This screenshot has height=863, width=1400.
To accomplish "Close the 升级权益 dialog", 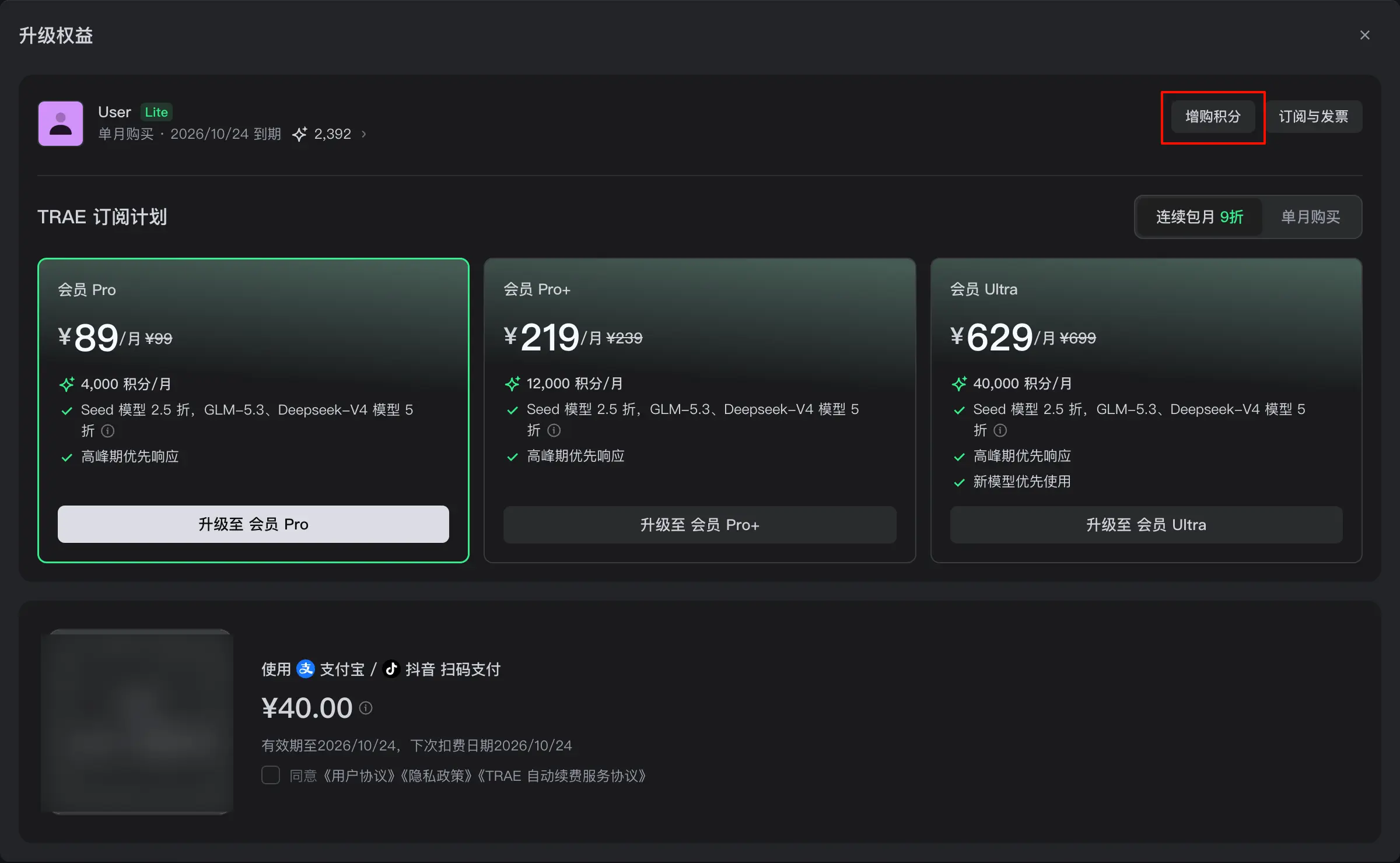I will (1365, 35).
